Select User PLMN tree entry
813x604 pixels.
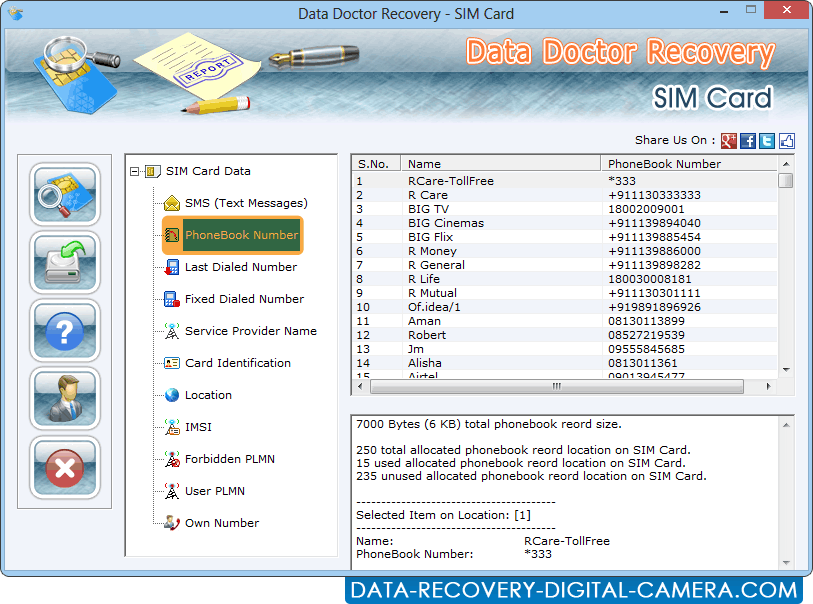click(x=215, y=491)
